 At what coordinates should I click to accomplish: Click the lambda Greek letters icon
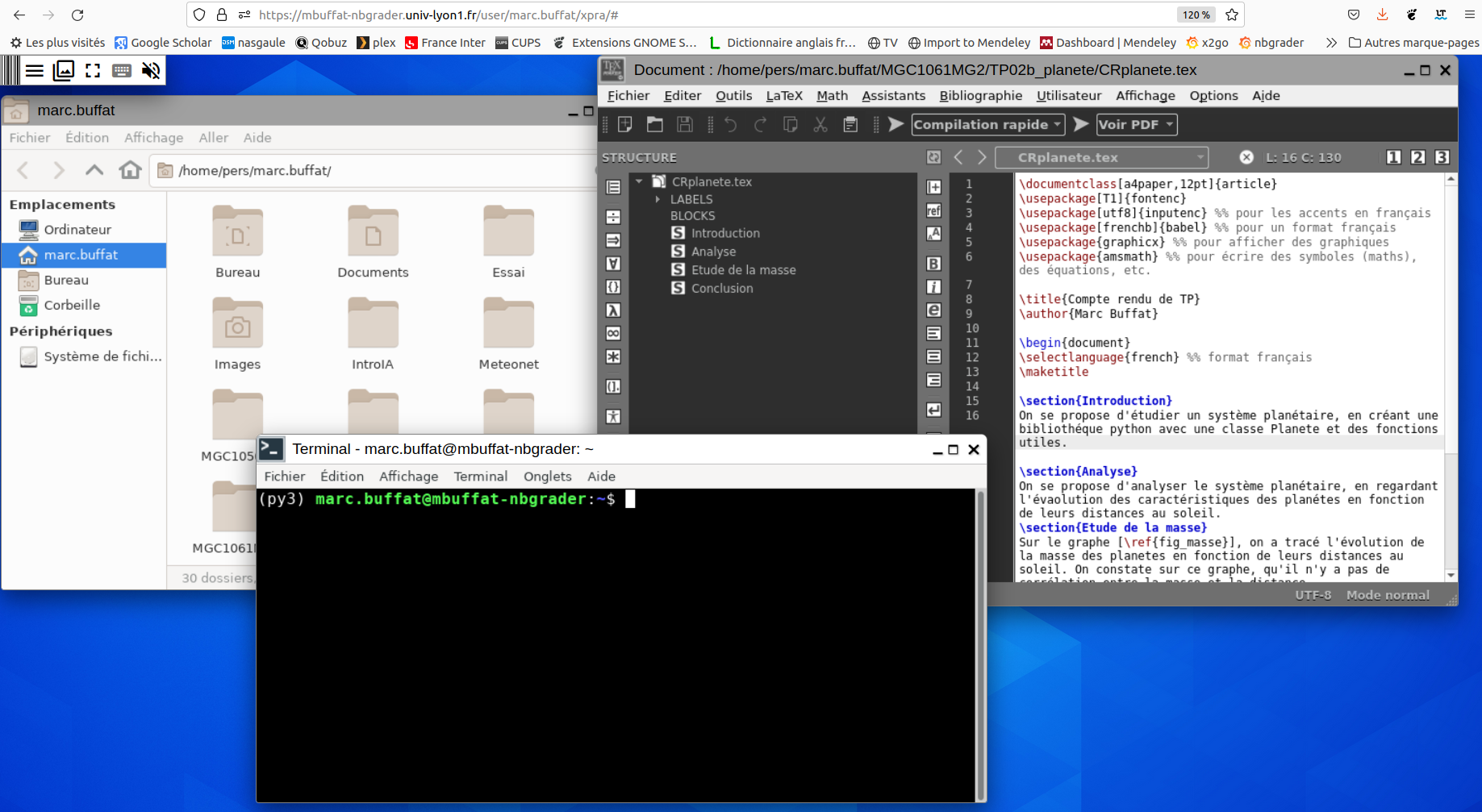coord(613,310)
